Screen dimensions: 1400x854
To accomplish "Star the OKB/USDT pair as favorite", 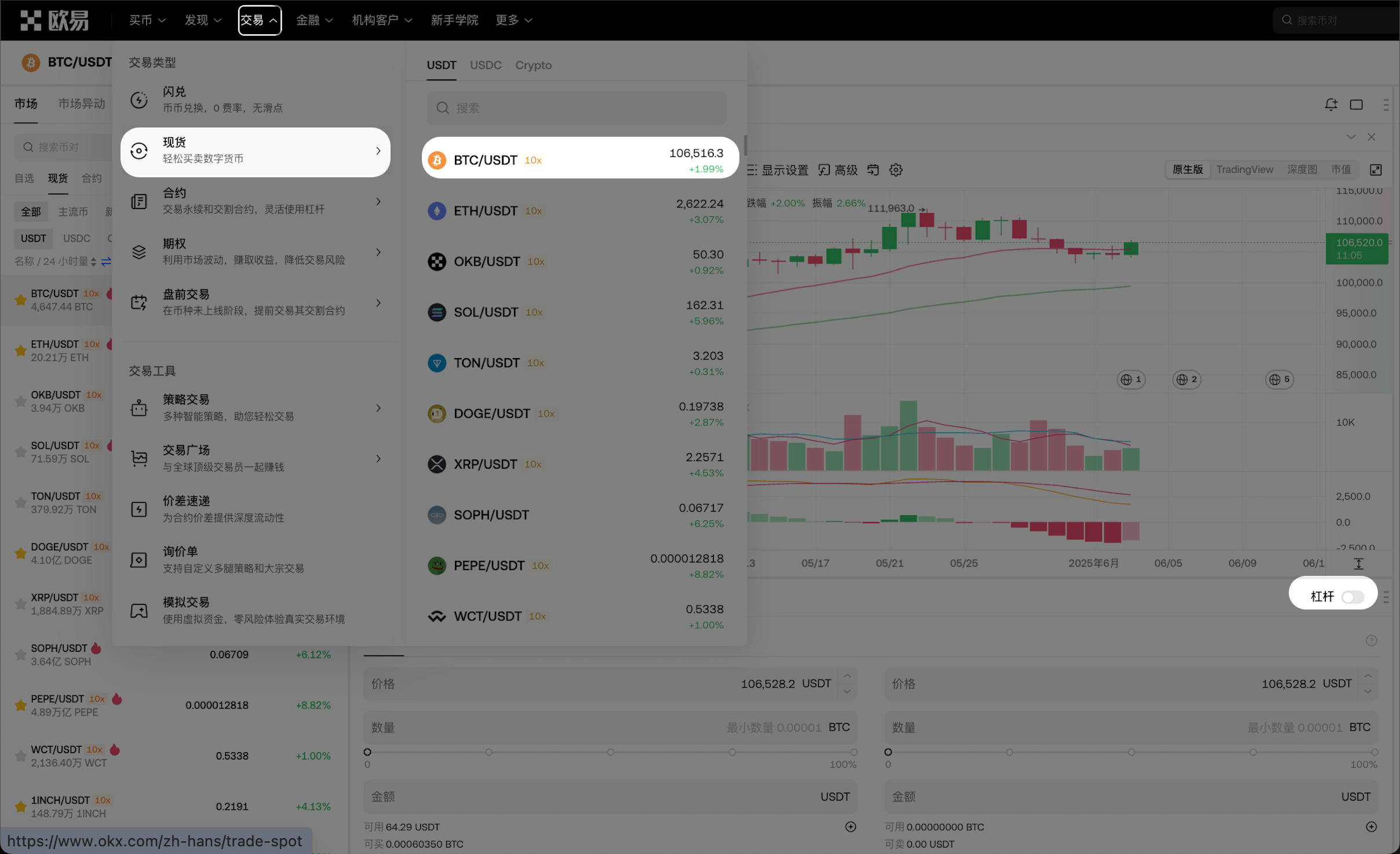I will (x=20, y=401).
